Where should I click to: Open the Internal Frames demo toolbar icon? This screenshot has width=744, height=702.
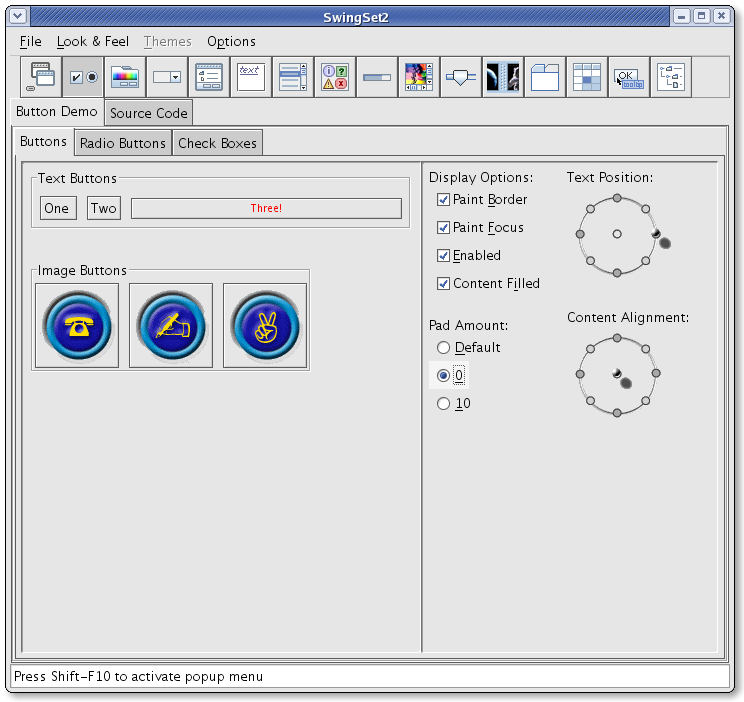click(x=41, y=77)
